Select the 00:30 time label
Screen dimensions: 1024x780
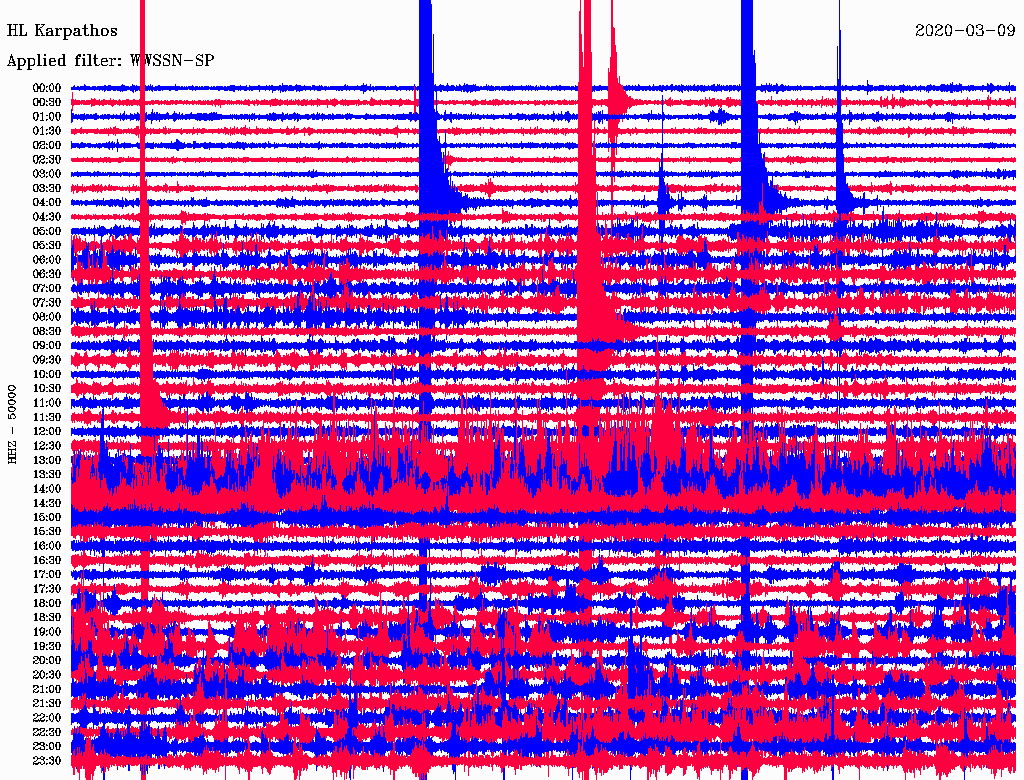pyautogui.click(x=47, y=102)
